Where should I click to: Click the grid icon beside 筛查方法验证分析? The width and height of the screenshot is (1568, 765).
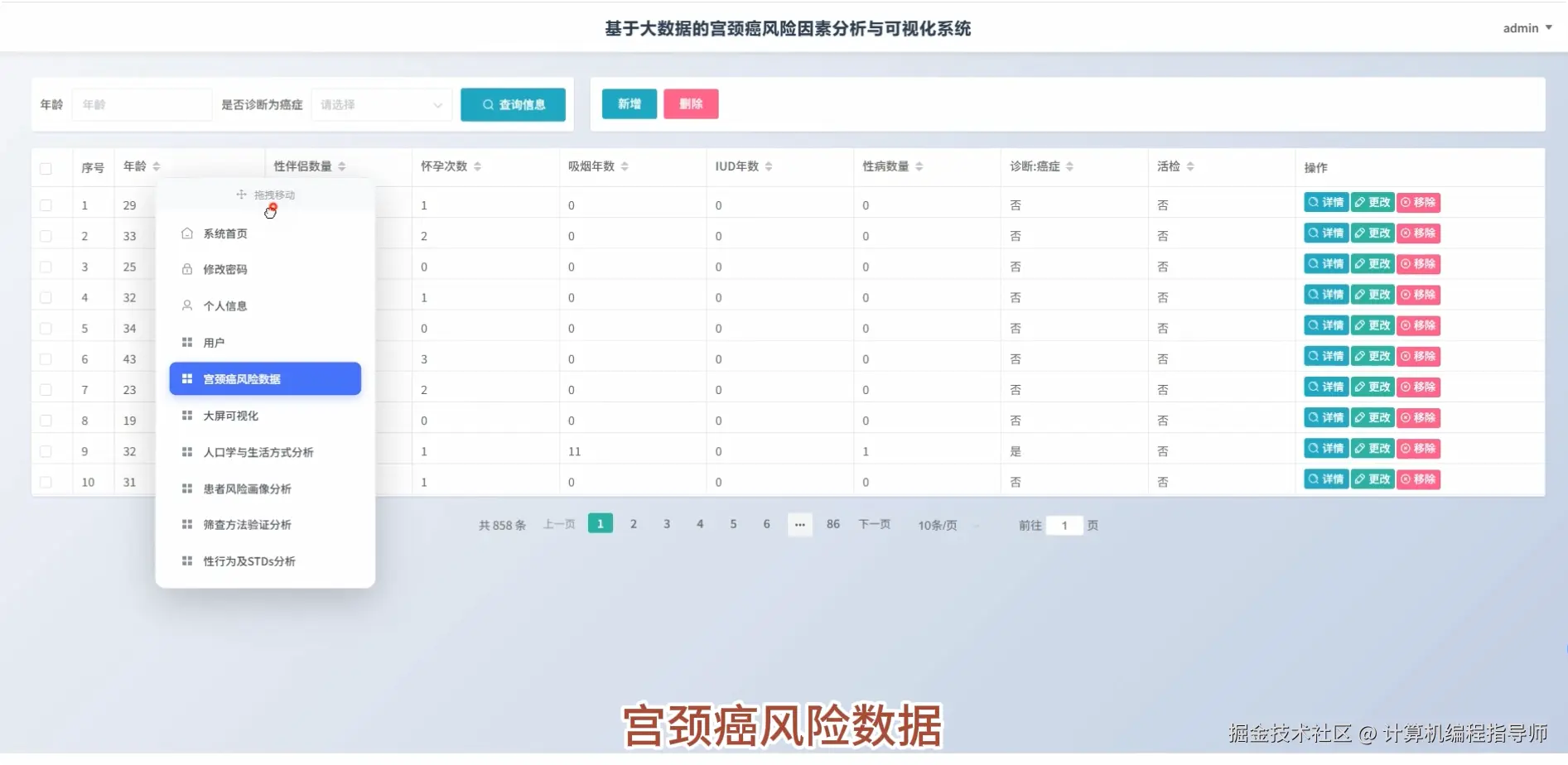tap(187, 524)
